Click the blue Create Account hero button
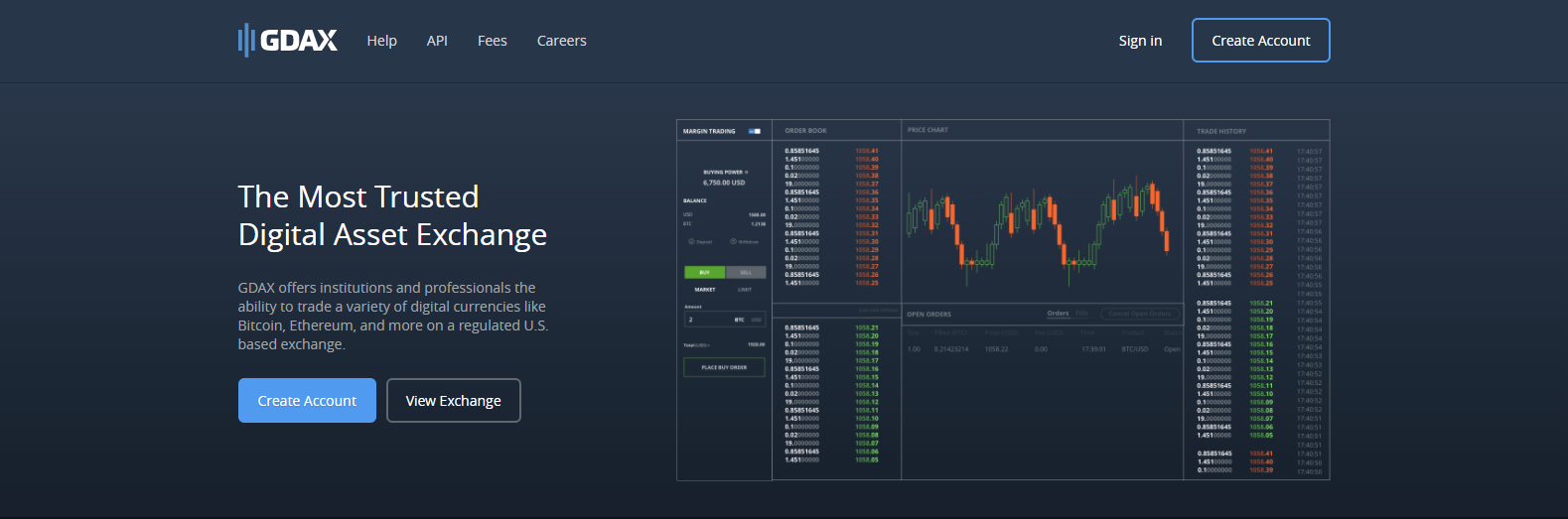 point(307,401)
